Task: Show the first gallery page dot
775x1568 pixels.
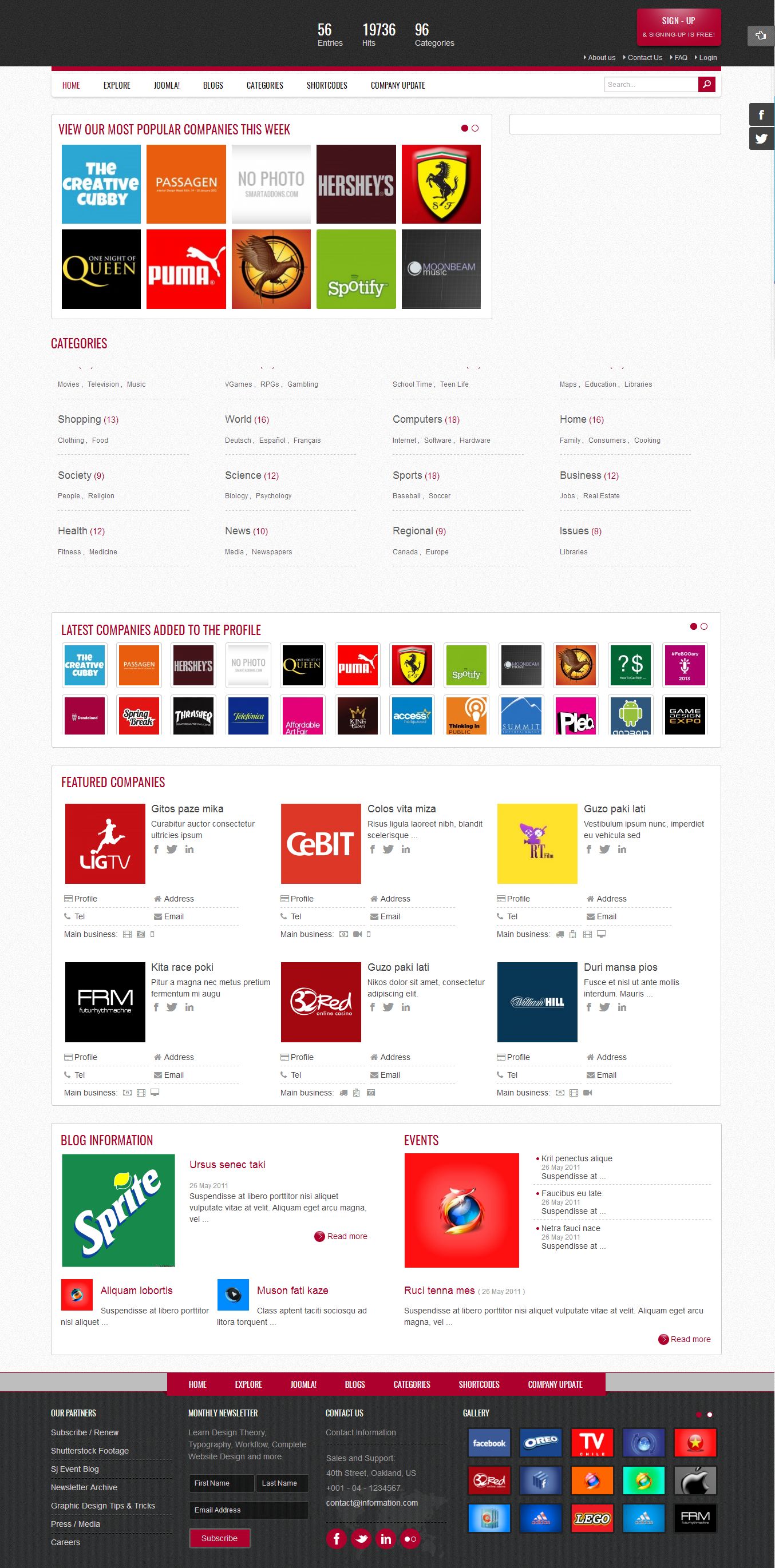Action: (699, 1415)
